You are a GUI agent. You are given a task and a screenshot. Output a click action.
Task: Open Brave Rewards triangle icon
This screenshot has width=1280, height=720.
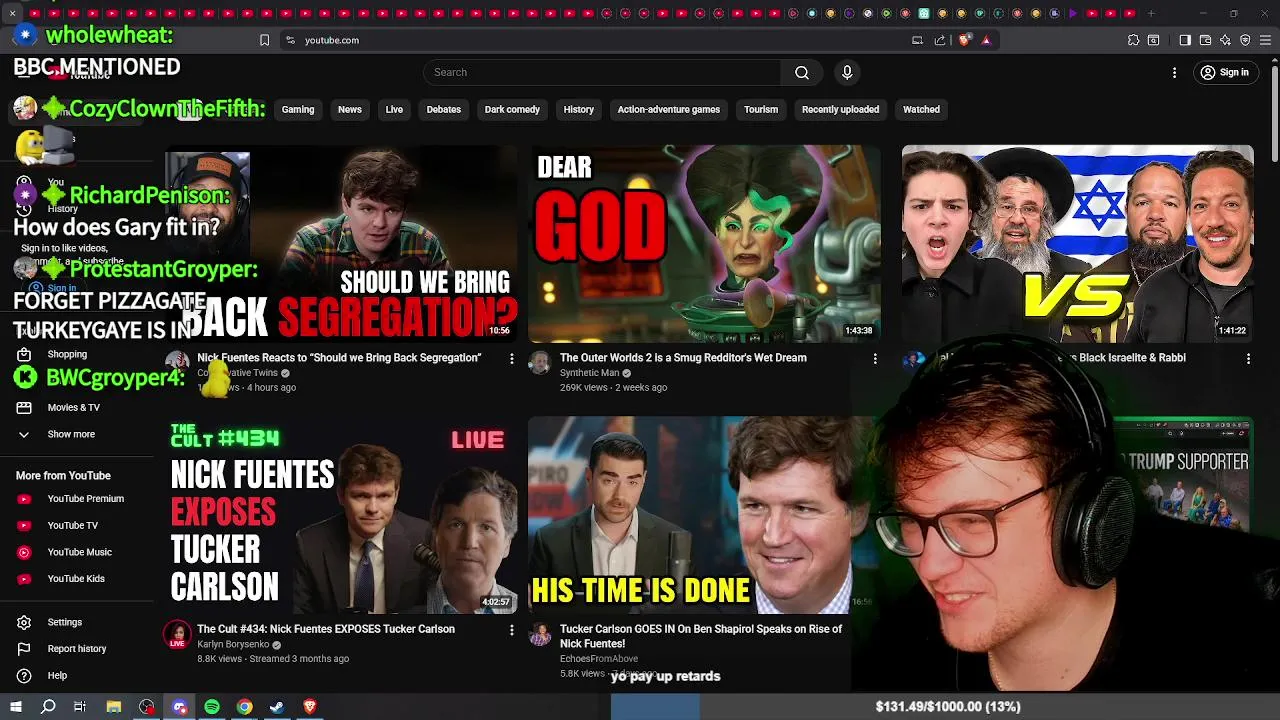[986, 40]
